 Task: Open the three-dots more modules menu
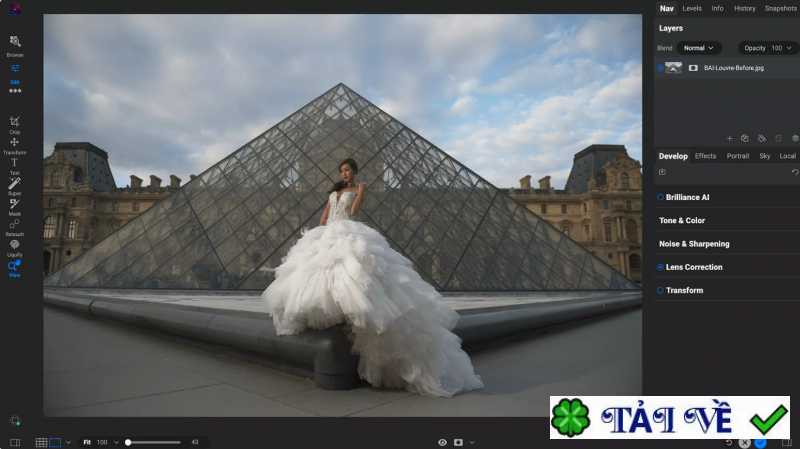tap(15, 91)
